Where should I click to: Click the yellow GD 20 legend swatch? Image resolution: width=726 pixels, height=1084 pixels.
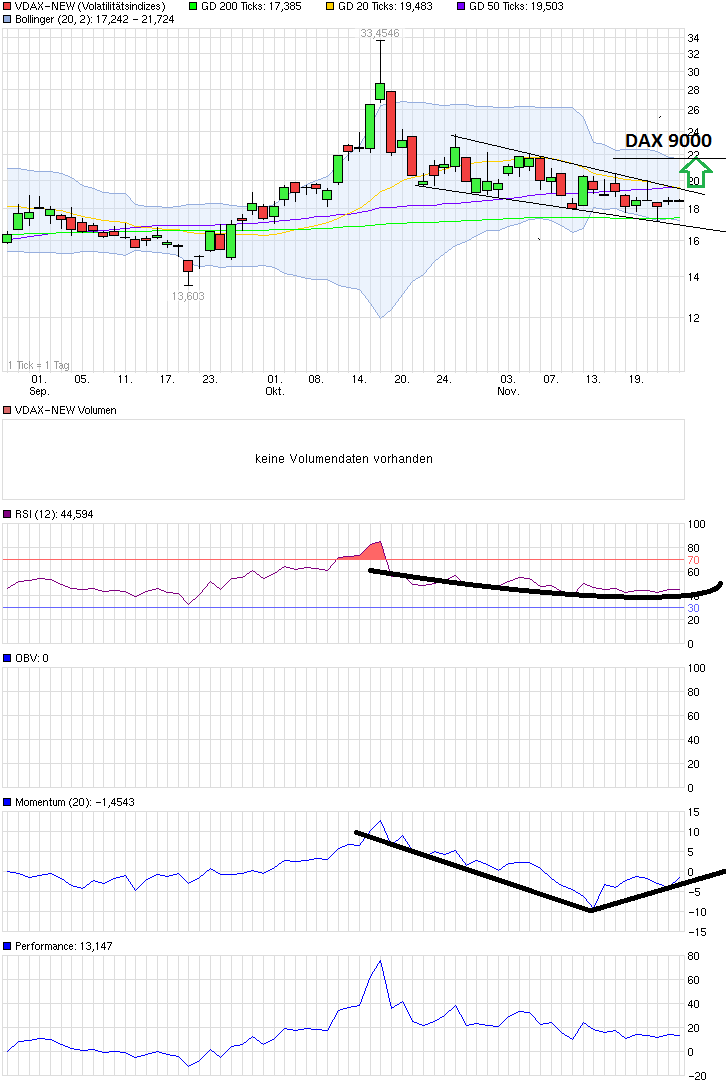point(331,6)
